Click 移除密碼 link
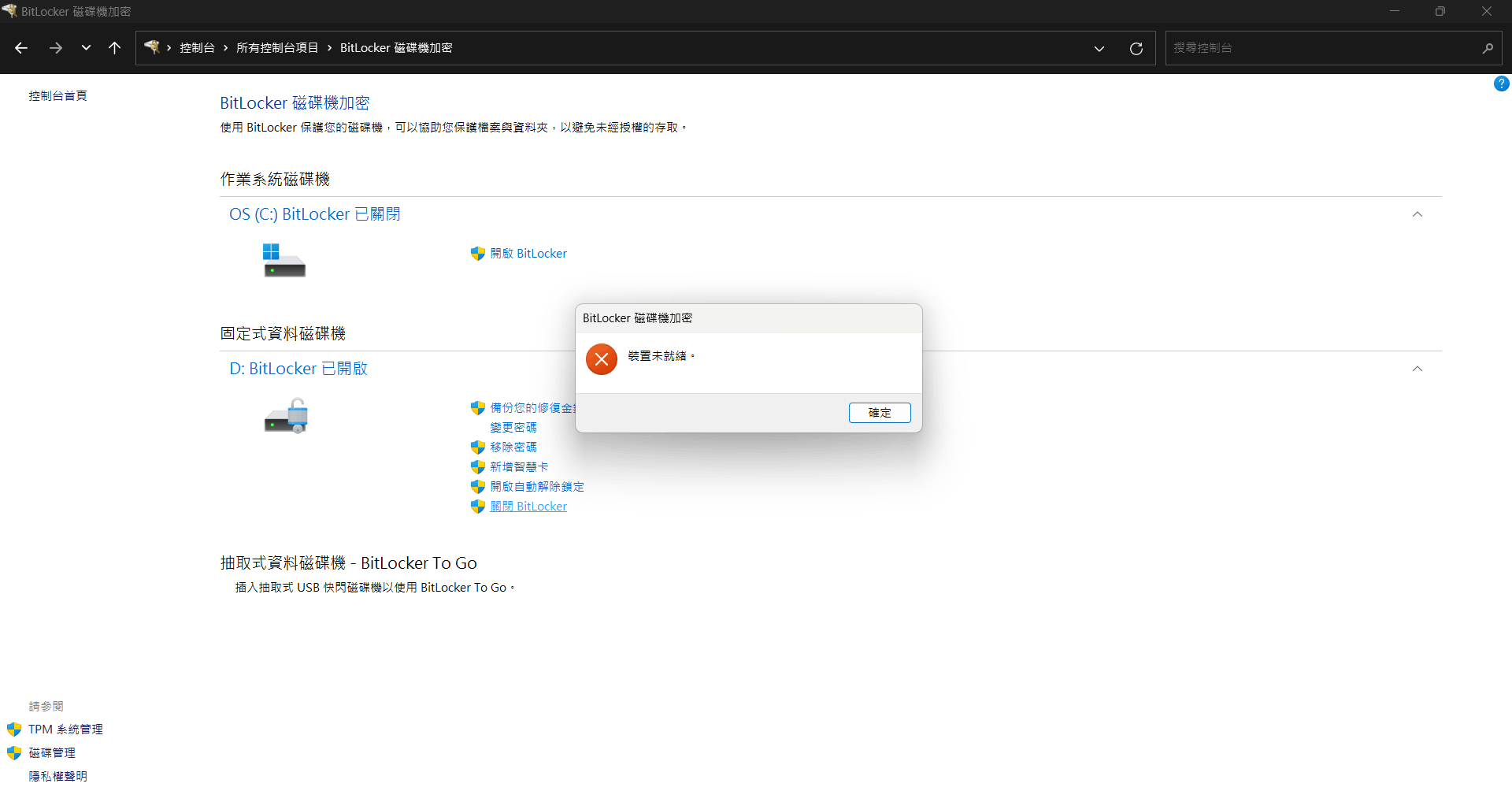The width and height of the screenshot is (1512, 802). coord(513,447)
